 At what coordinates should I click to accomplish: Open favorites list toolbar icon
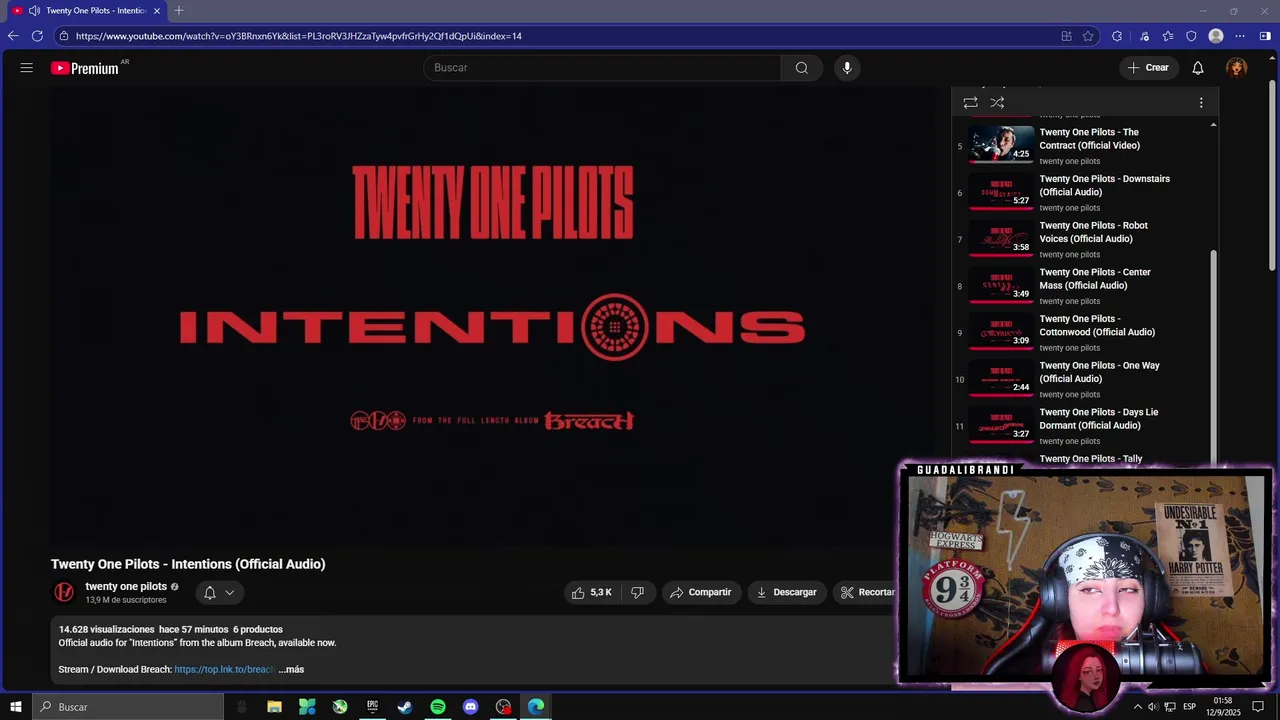1168,36
